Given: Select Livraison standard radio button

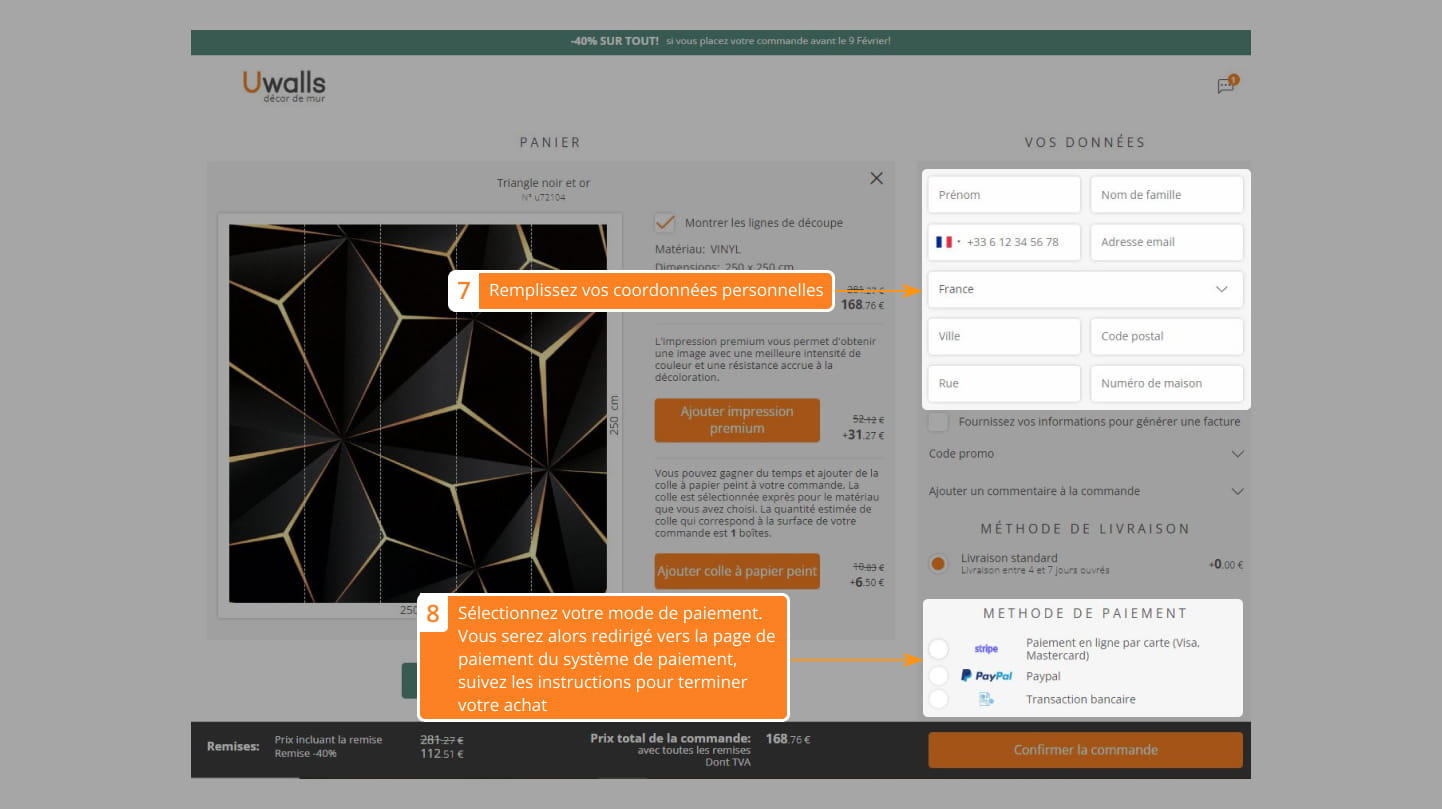Looking at the screenshot, I should pos(938,564).
